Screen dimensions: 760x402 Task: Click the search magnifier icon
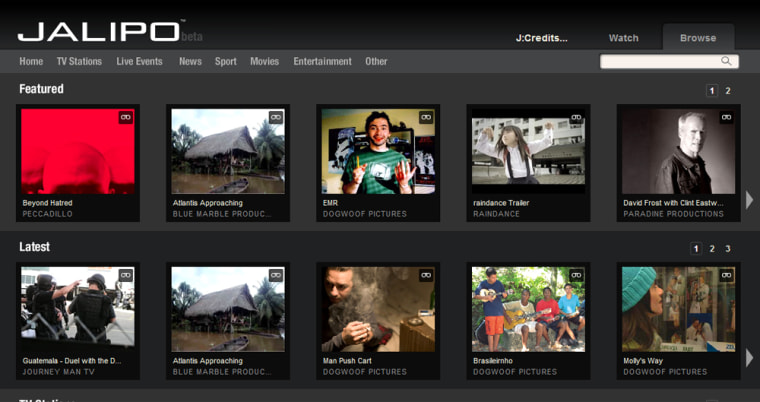point(726,61)
